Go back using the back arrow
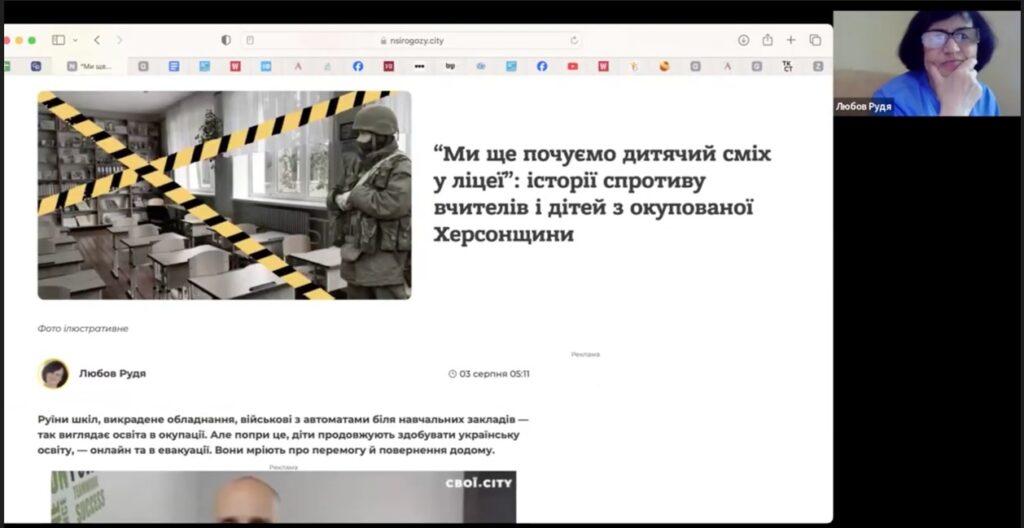The image size is (1024, 528). point(97,40)
